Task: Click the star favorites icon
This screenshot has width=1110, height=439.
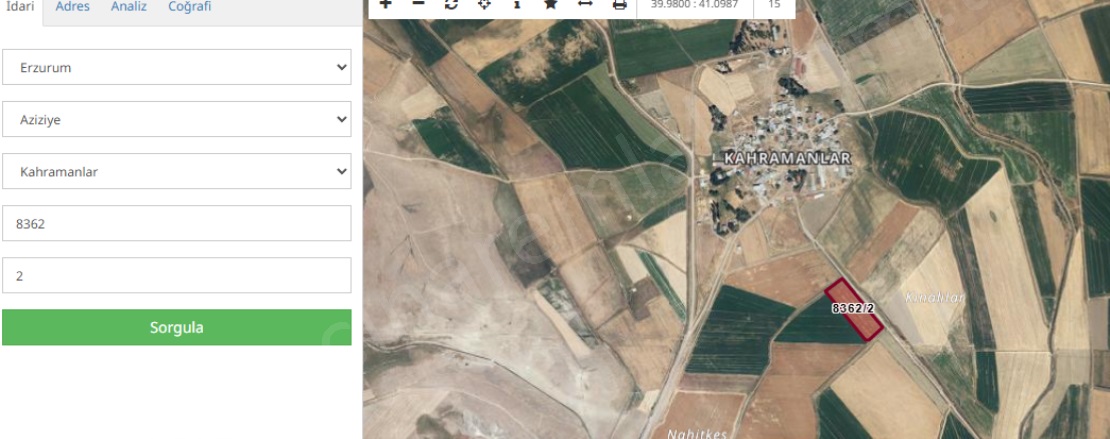Action: click(551, 5)
